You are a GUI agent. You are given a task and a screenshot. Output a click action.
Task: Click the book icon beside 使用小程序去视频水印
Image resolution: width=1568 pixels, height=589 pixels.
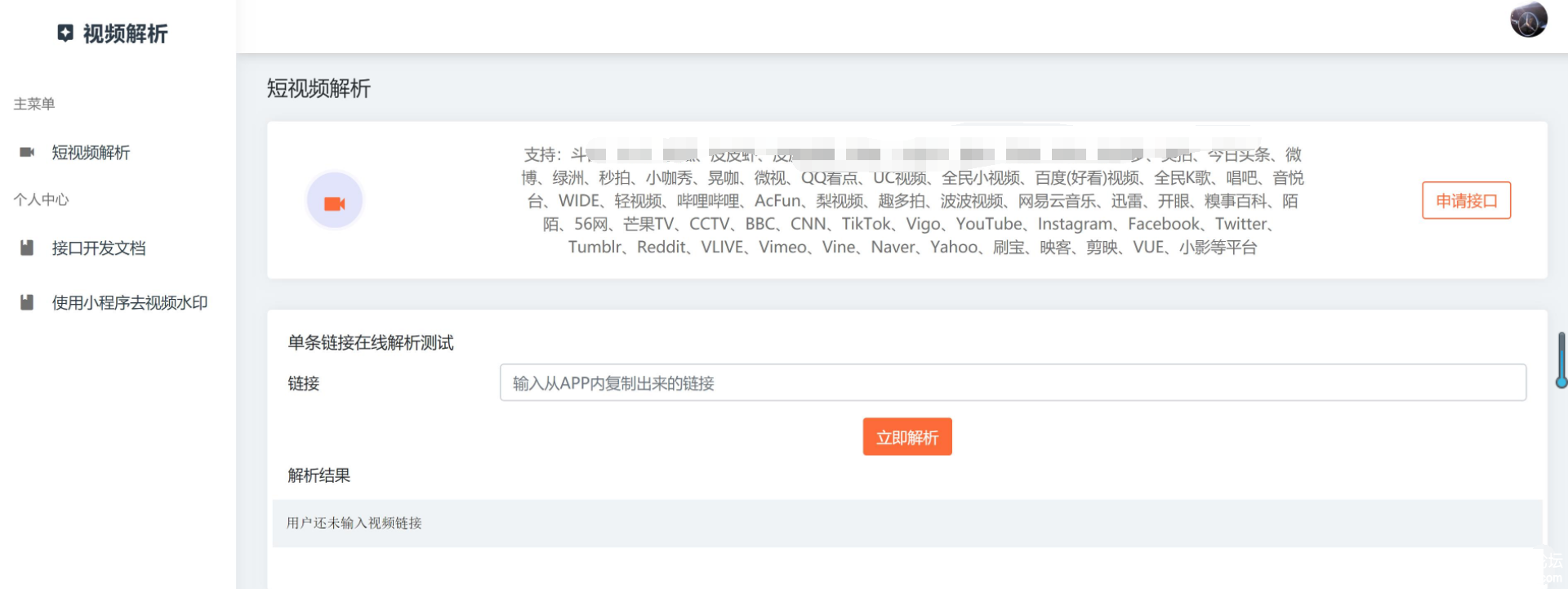(x=27, y=302)
